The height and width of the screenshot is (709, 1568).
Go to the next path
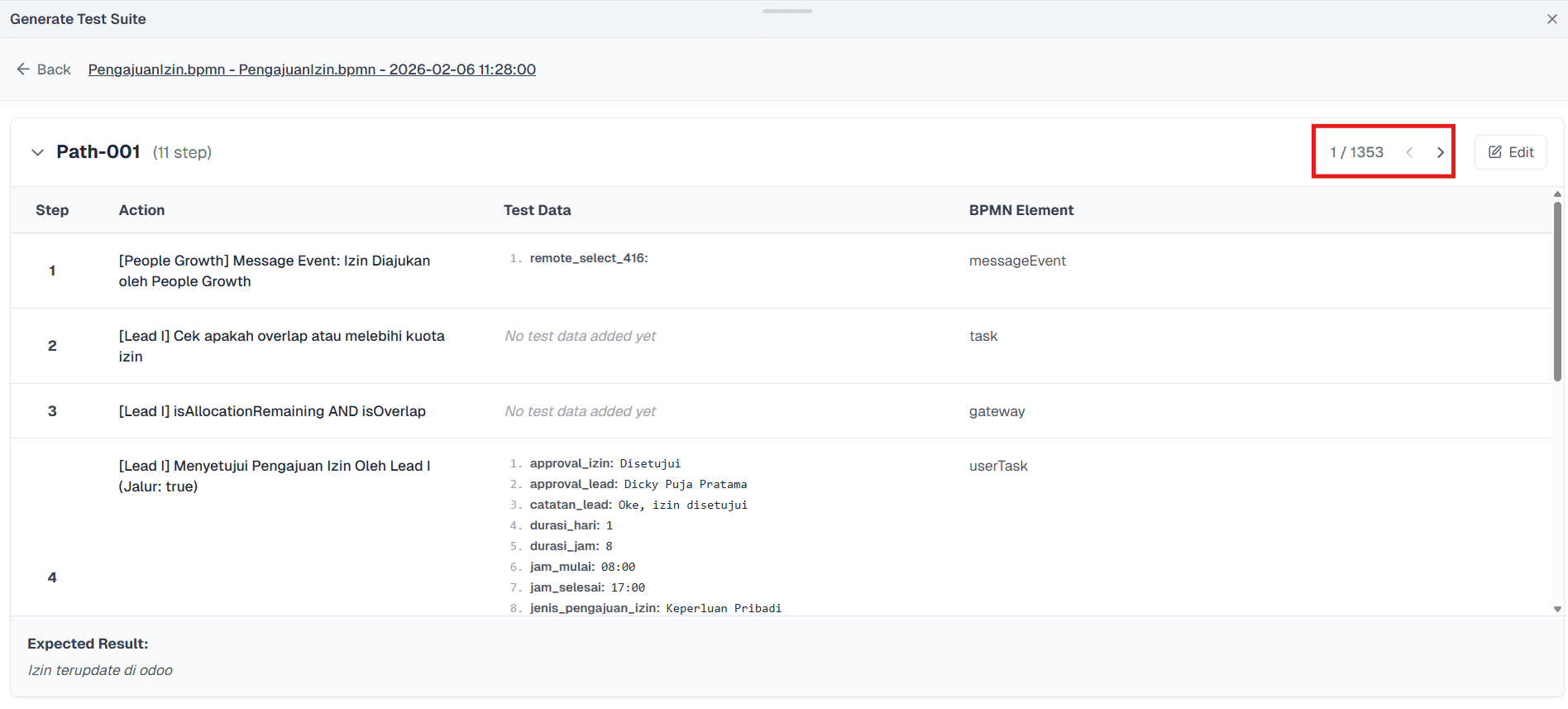[1440, 152]
